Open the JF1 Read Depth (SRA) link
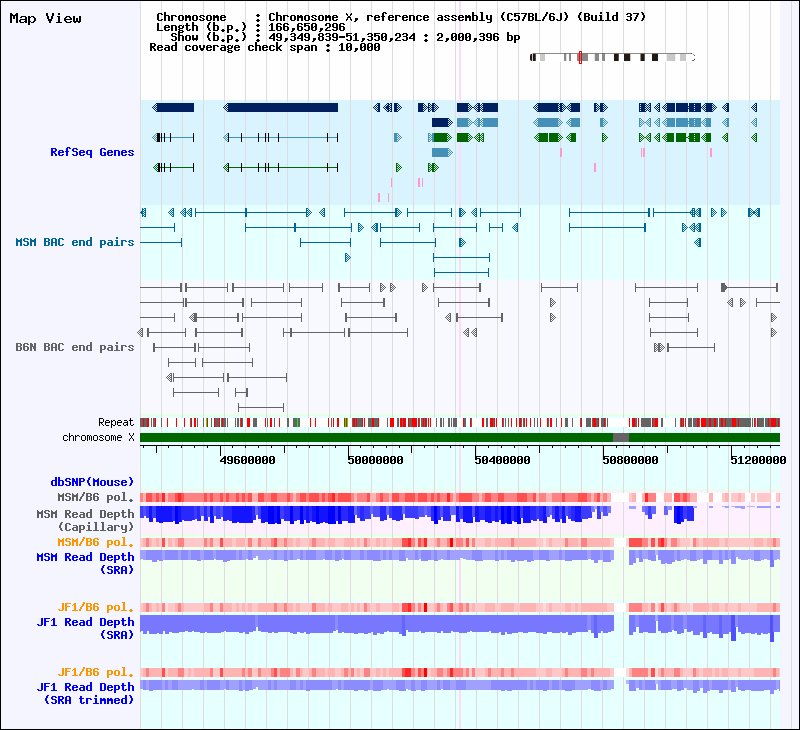 click(x=85, y=628)
